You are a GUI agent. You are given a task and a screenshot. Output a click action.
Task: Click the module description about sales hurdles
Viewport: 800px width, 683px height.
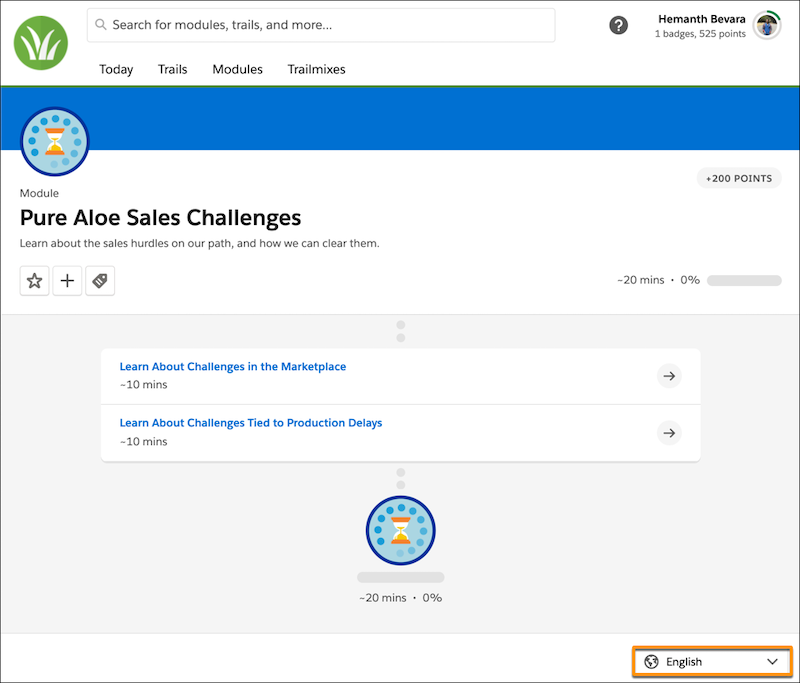(199, 243)
